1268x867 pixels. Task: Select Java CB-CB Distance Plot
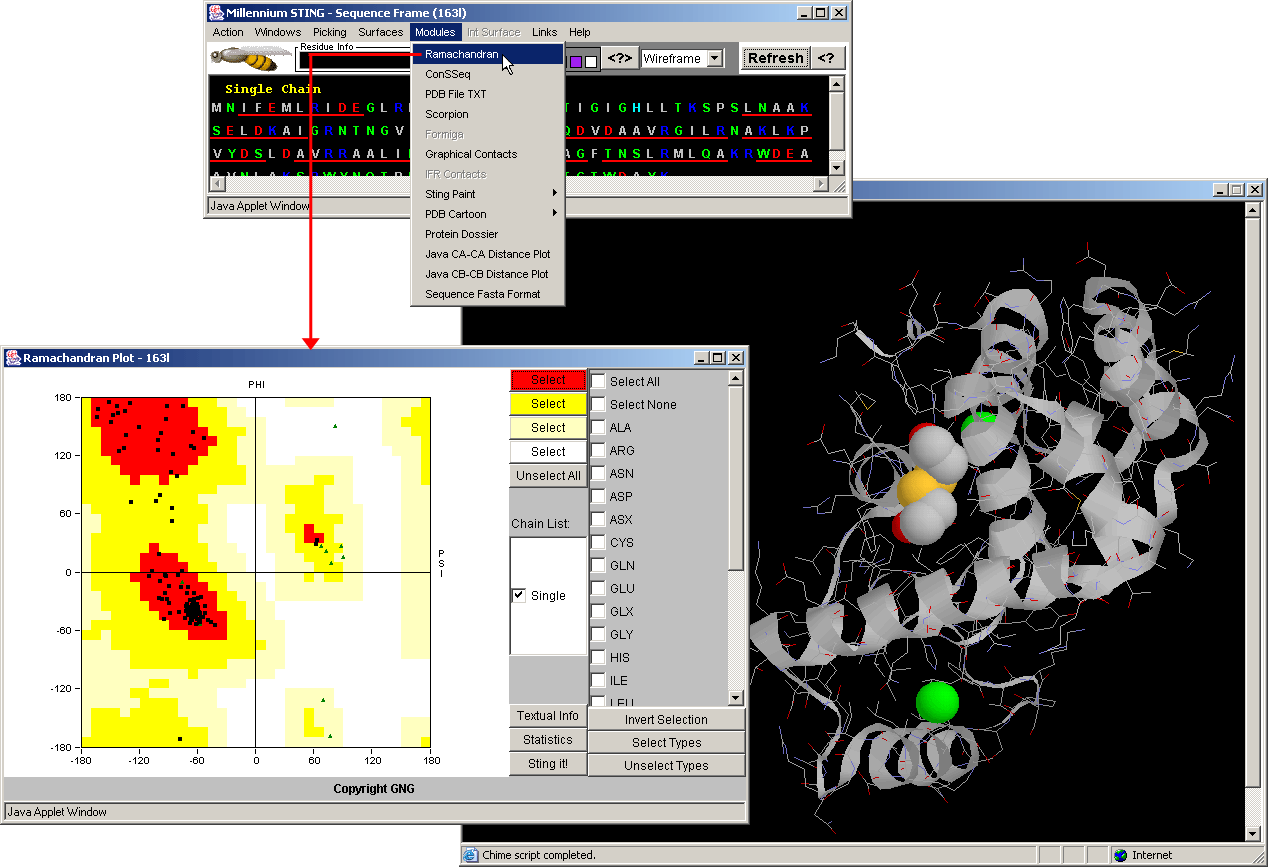488,274
